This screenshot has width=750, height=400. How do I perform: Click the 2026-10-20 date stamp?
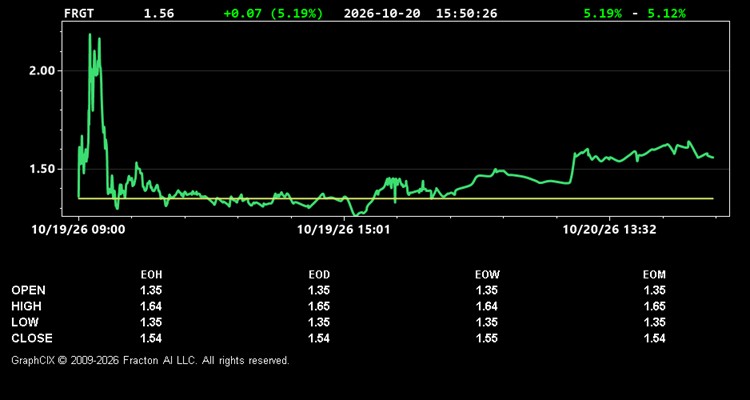coord(382,13)
